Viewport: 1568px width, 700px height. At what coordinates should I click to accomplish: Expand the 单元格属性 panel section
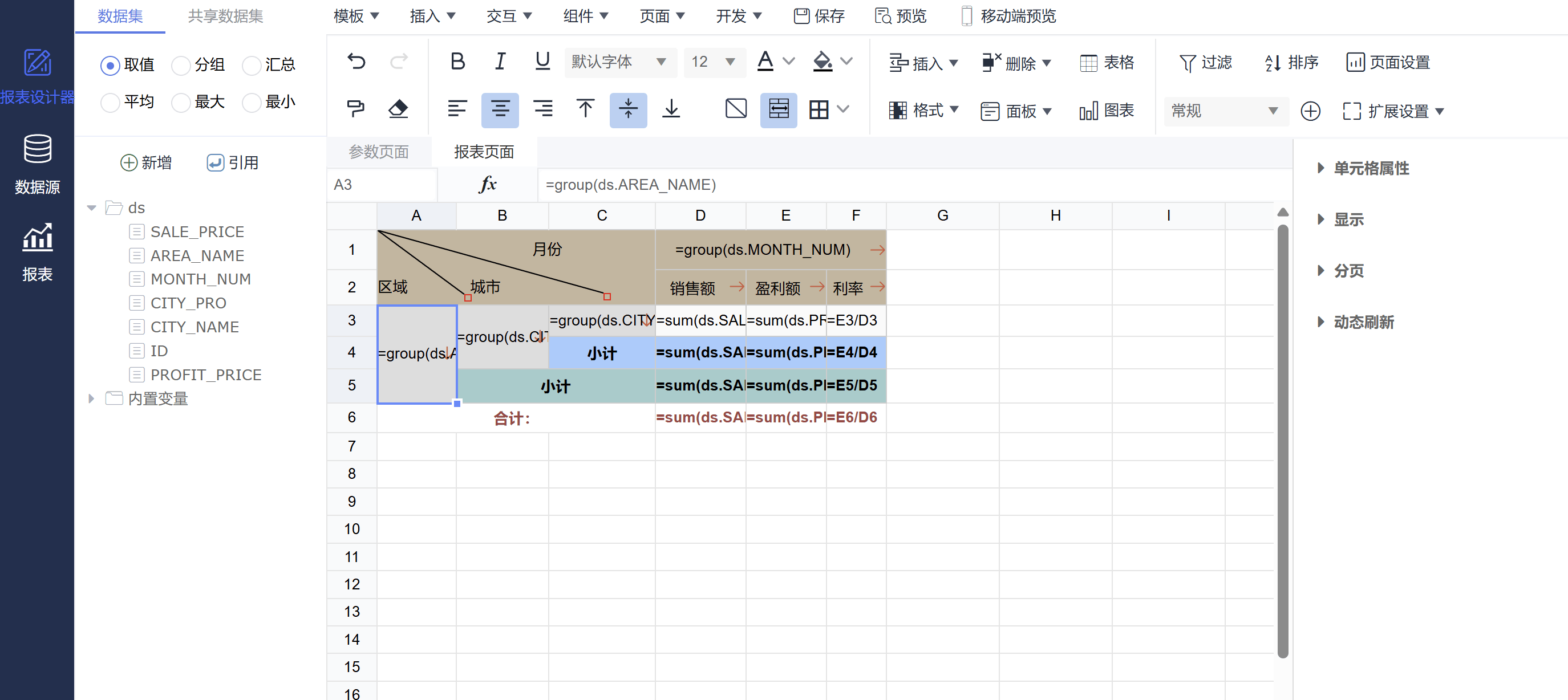pos(1370,169)
